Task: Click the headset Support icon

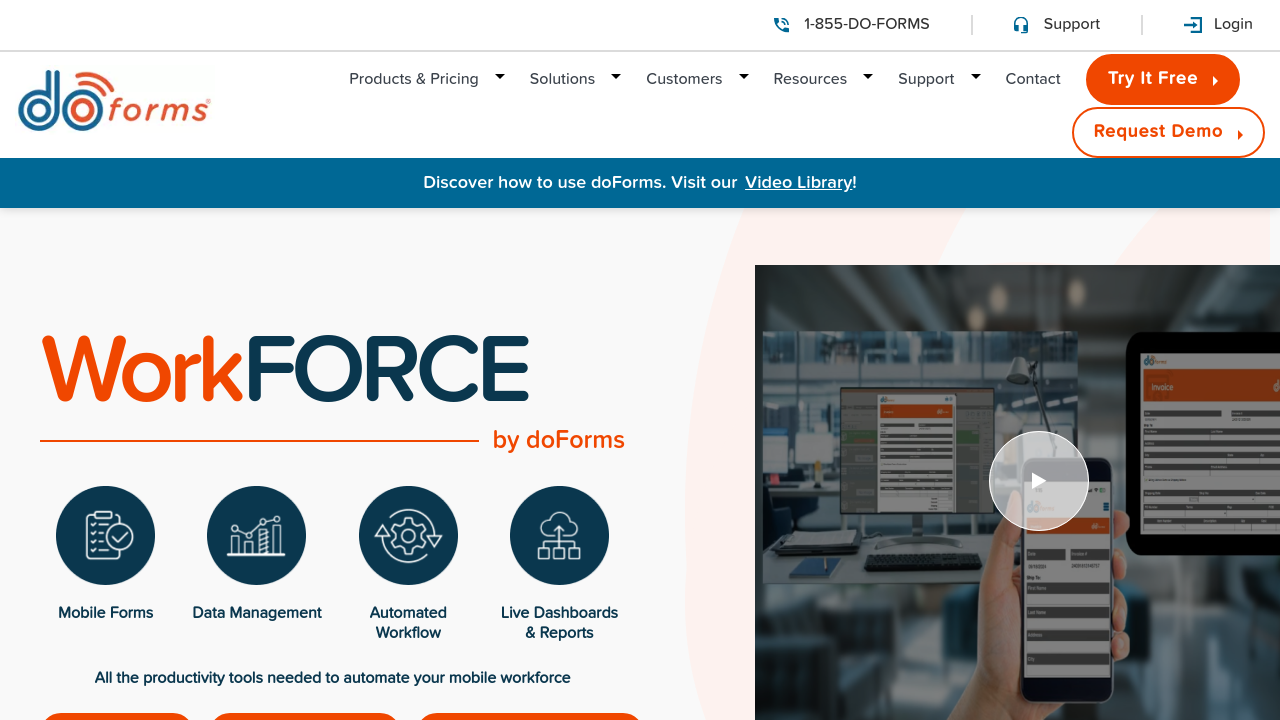Action: (1020, 25)
